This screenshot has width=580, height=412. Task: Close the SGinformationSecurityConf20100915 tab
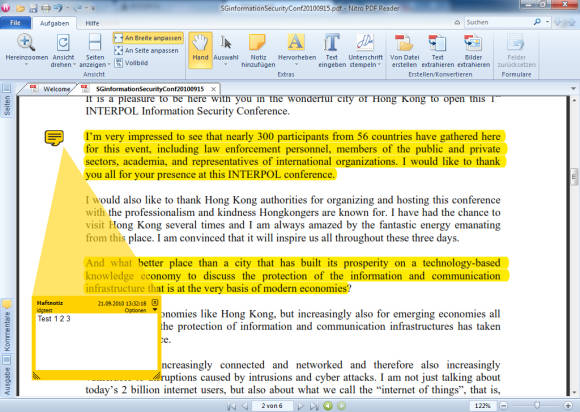[213, 89]
